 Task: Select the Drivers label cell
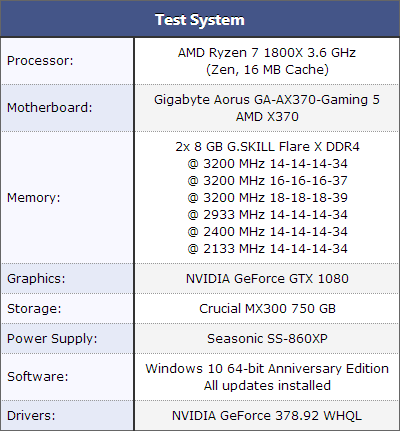click(x=67, y=415)
